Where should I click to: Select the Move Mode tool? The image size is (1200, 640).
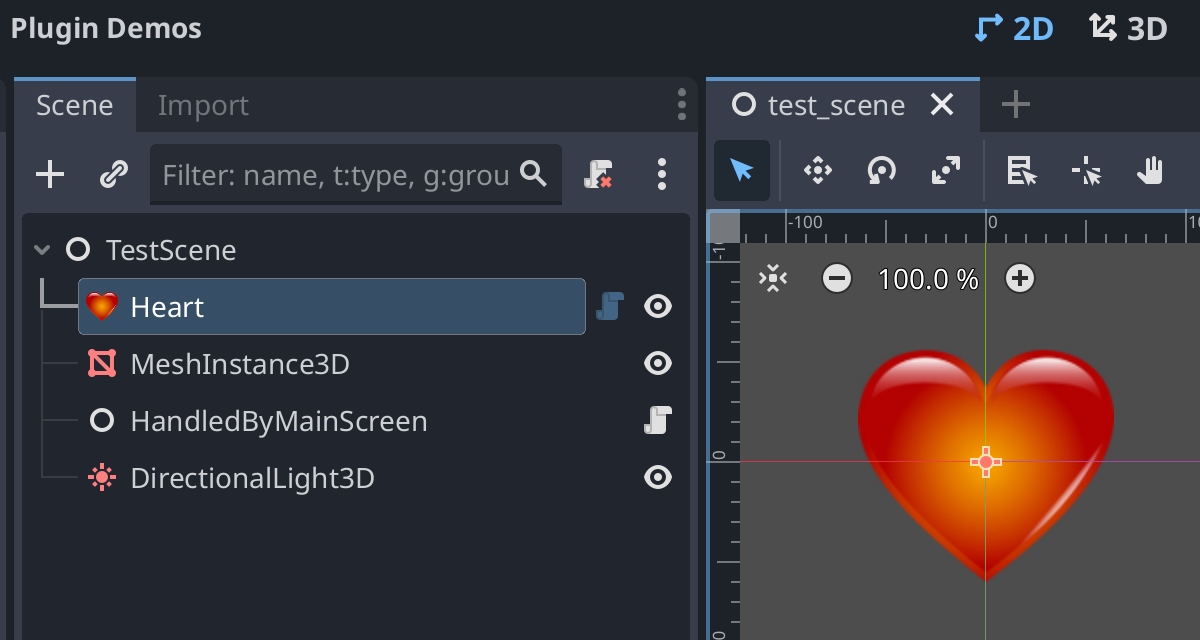pos(817,171)
